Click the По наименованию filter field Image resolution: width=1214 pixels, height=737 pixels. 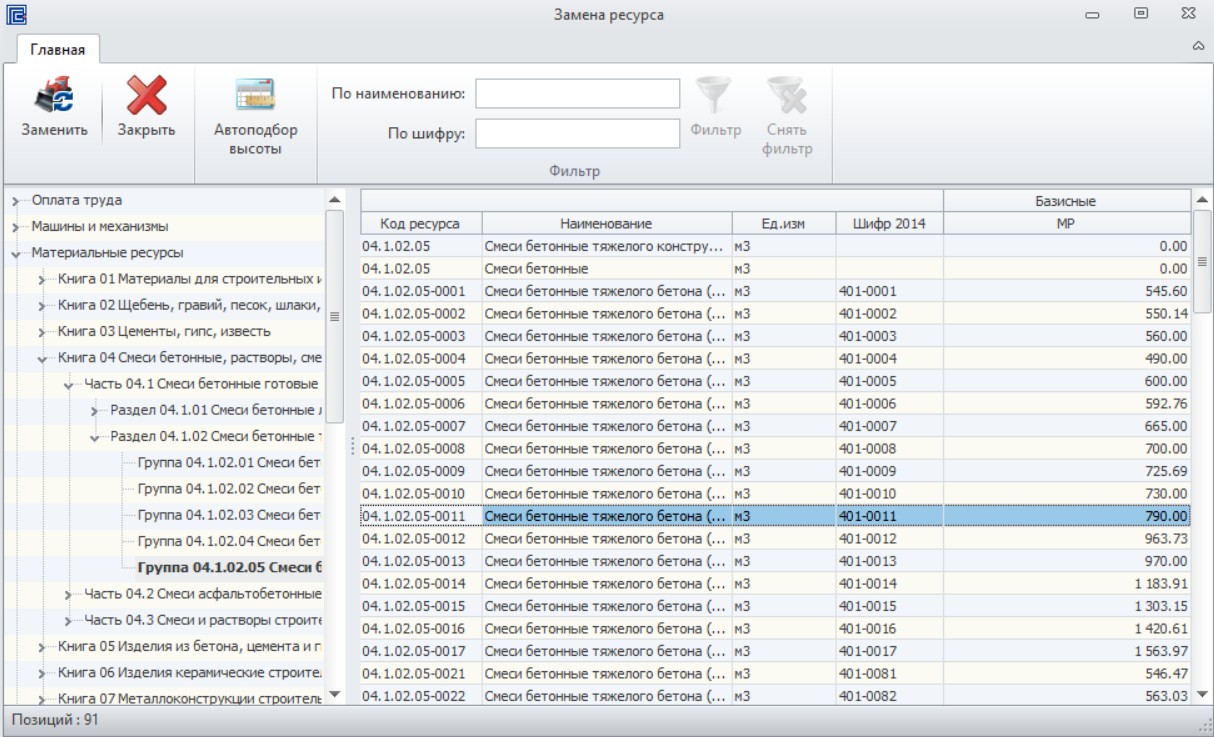tap(577, 94)
